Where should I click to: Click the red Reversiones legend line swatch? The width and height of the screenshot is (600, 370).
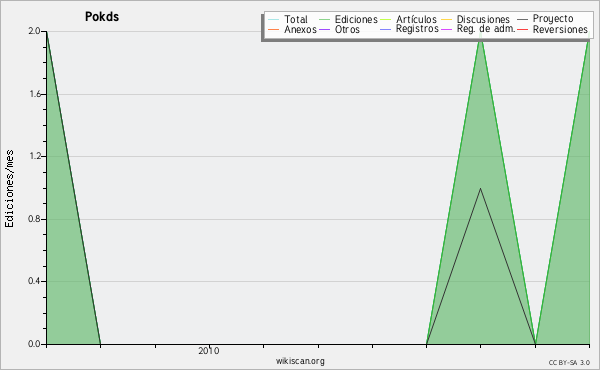pyautogui.click(x=523, y=29)
